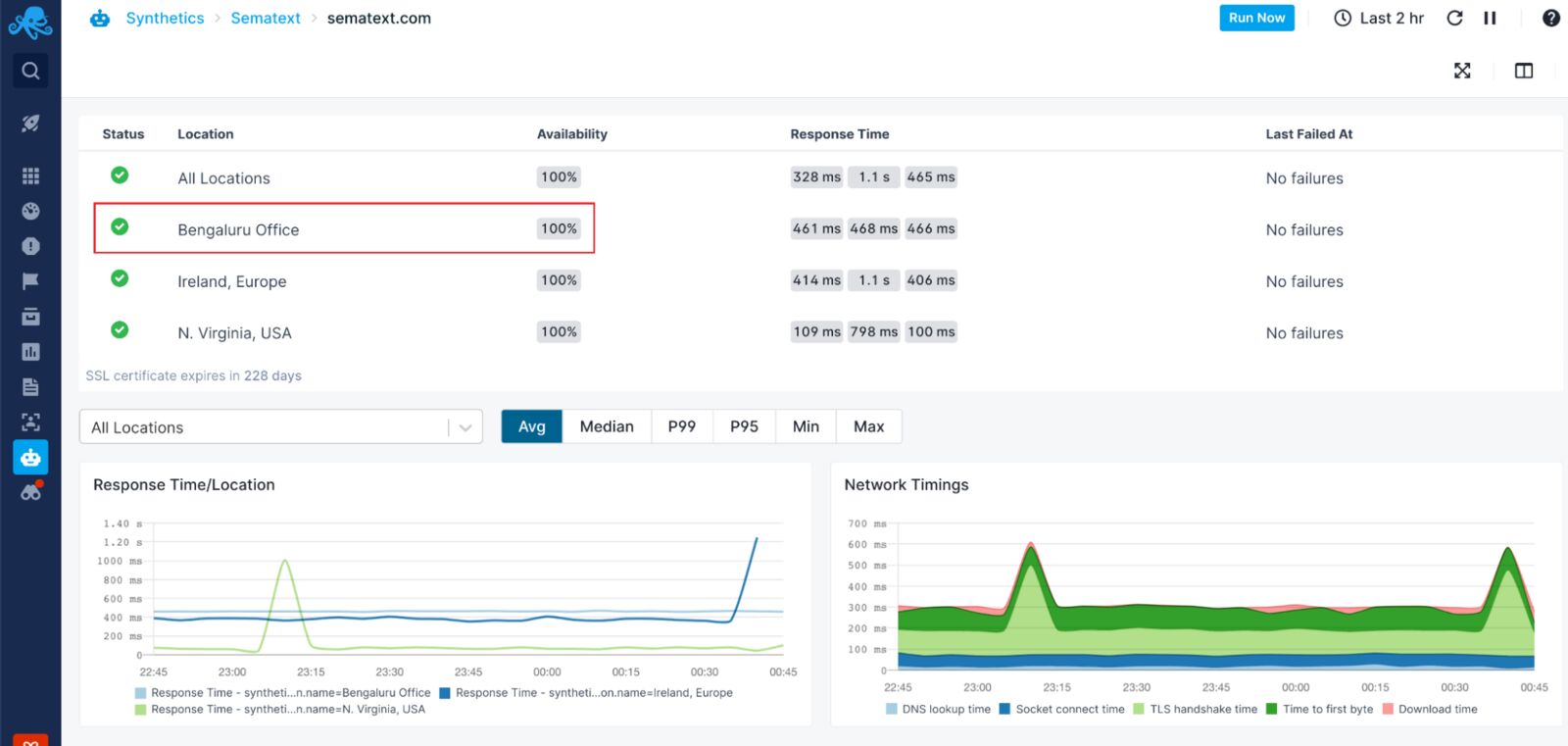
Task: Click the Sematext octopus logo
Action: (30, 23)
